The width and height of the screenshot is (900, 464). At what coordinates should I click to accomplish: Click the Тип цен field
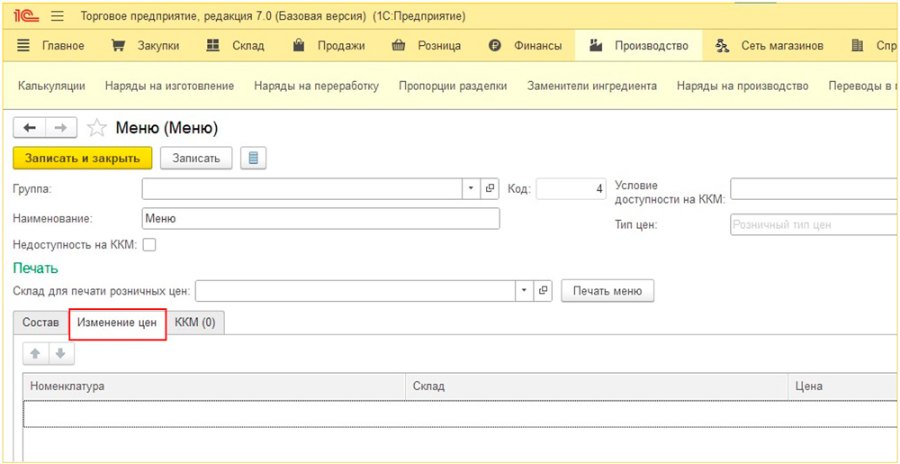814,225
